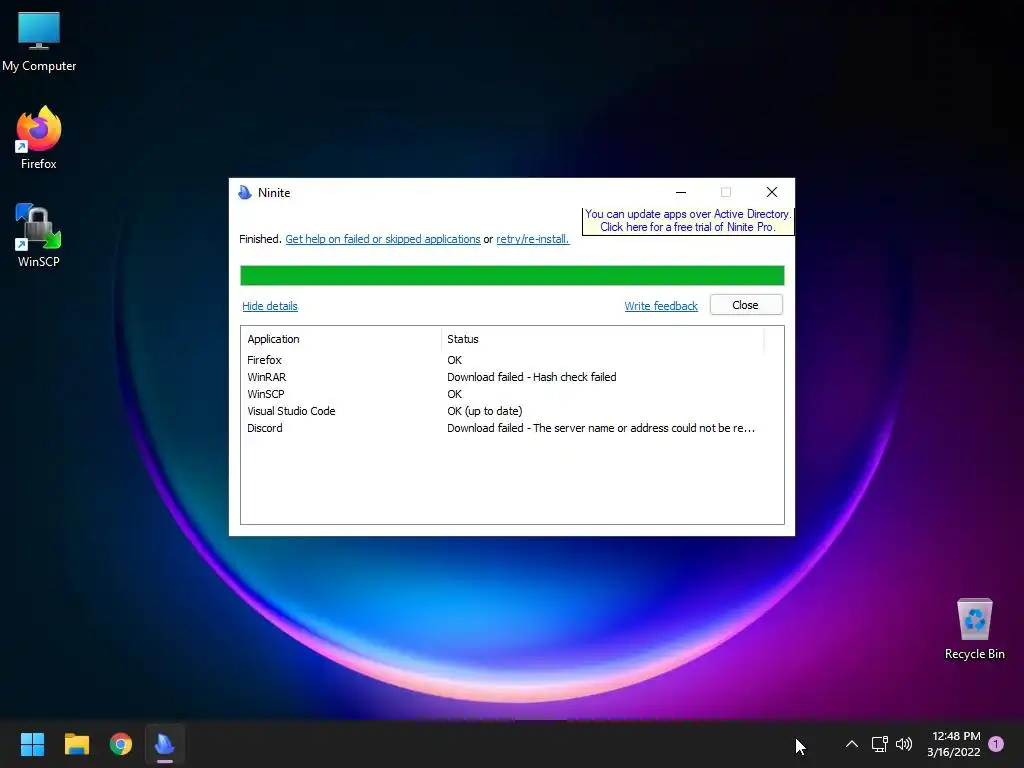Click Hide details link
The width and height of the screenshot is (1024, 768).
tap(270, 306)
